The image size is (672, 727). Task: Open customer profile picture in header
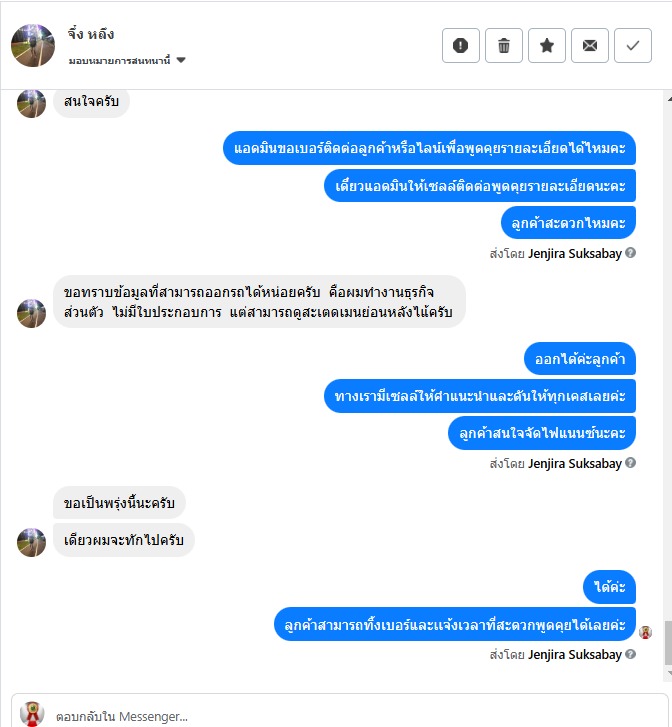32,45
